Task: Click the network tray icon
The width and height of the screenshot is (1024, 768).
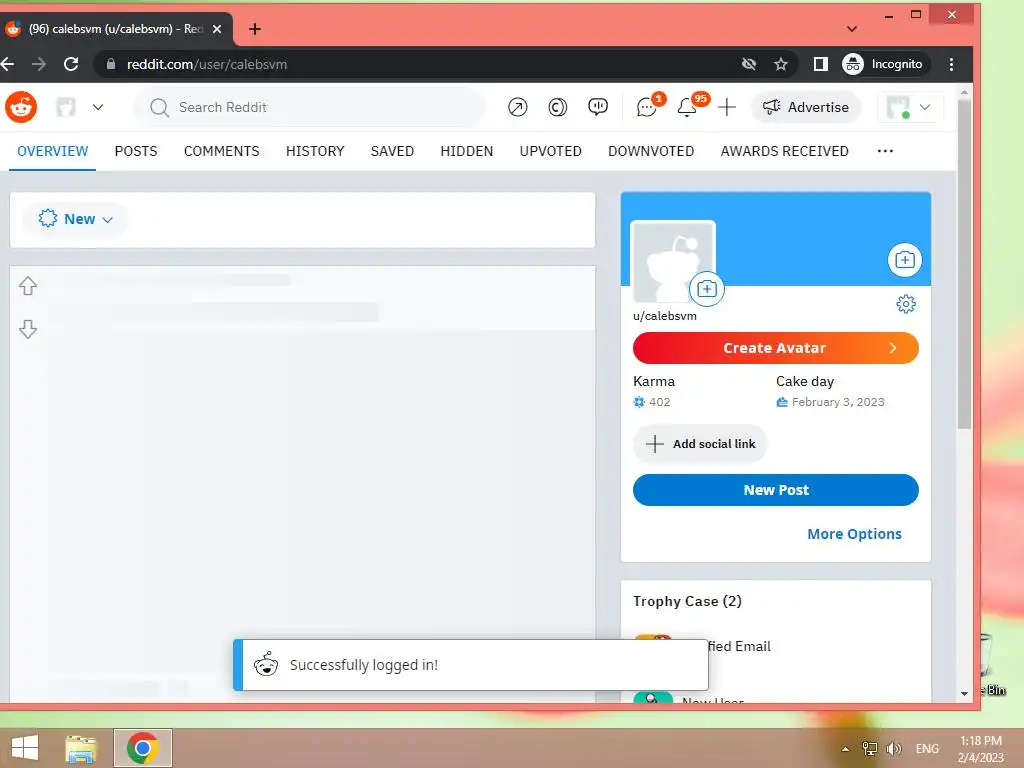Action: (869, 748)
